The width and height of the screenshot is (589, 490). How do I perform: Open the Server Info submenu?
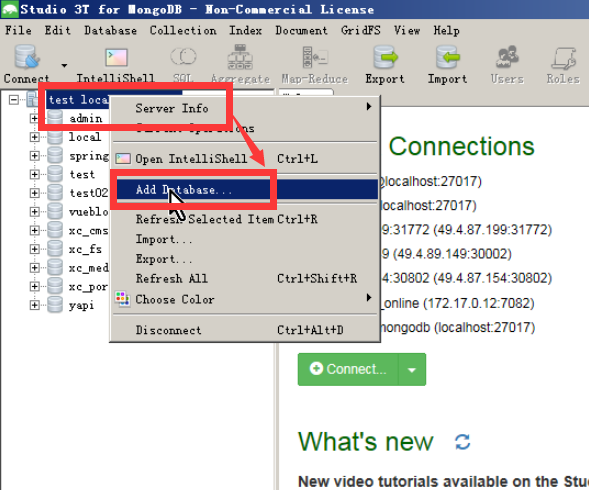pos(245,108)
